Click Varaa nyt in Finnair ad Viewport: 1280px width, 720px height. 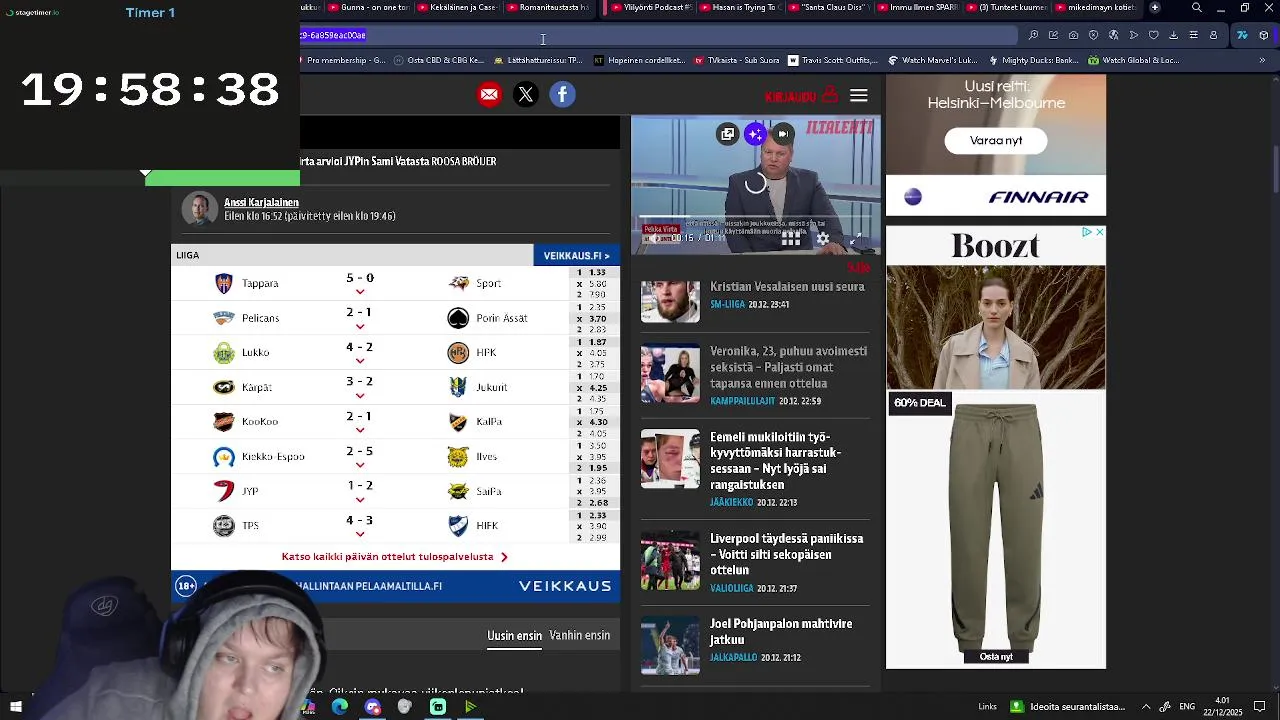(x=996, y=141)
